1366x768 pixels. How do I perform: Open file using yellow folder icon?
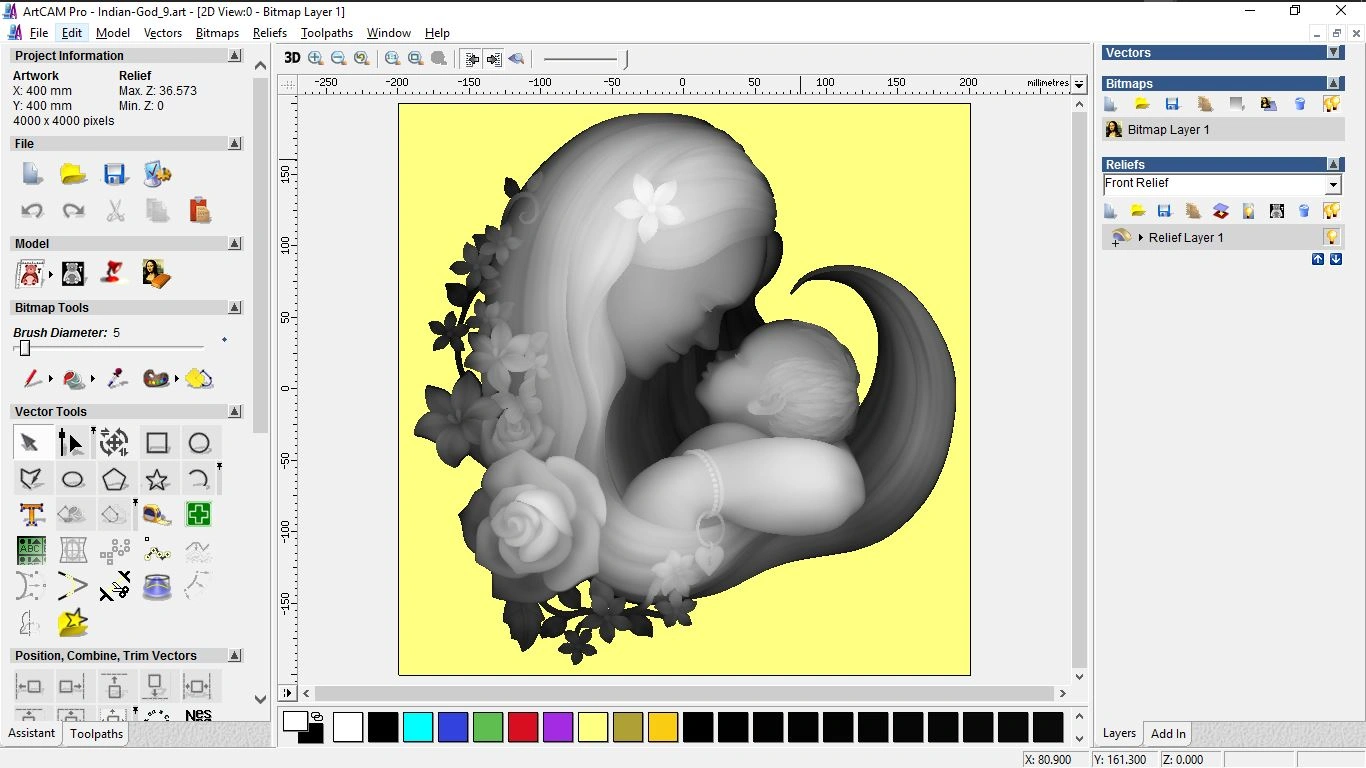pos(73,174)
